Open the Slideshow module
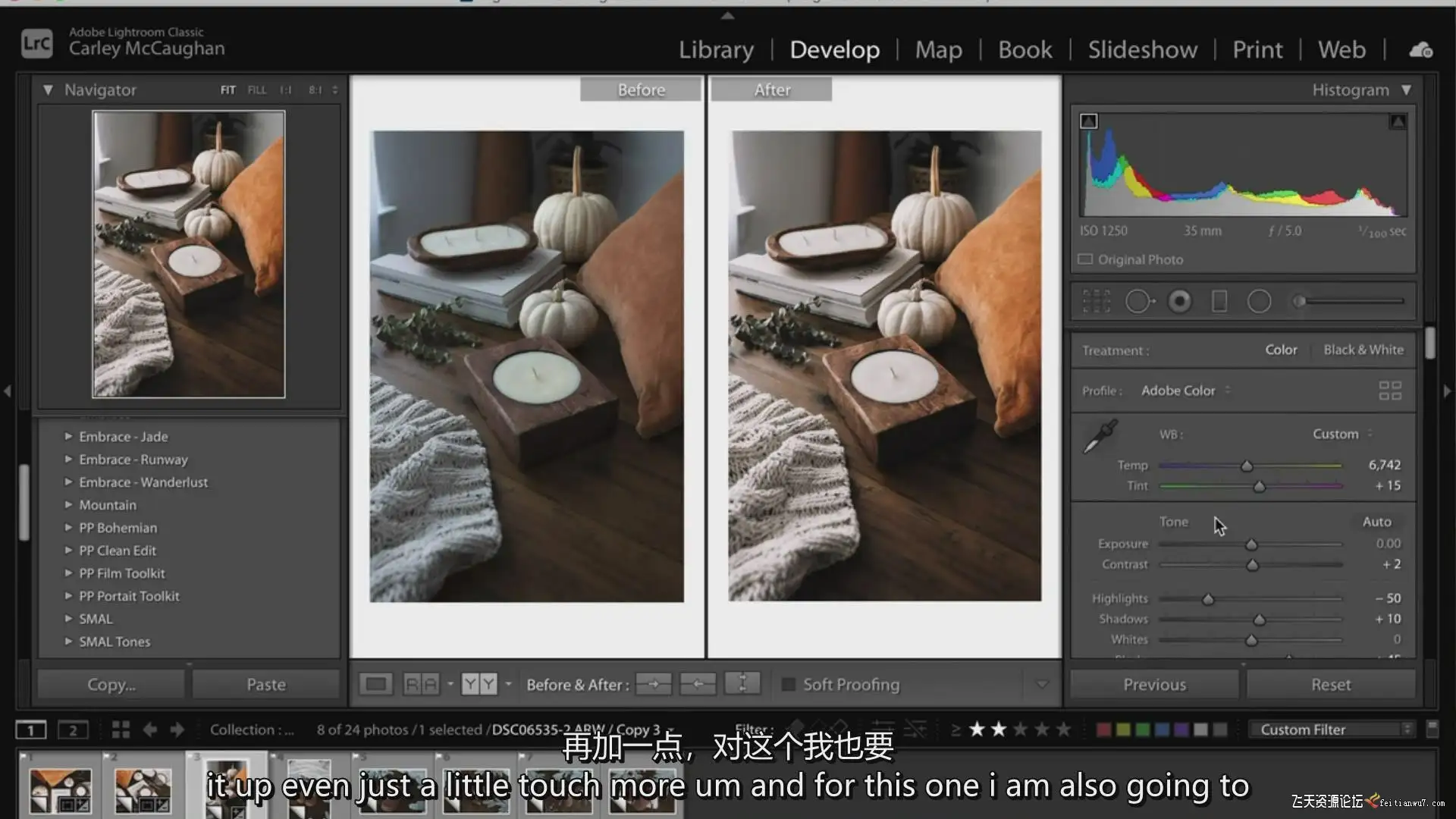The height and width of the screenshot is (819, 1456). click(1142, 50)
